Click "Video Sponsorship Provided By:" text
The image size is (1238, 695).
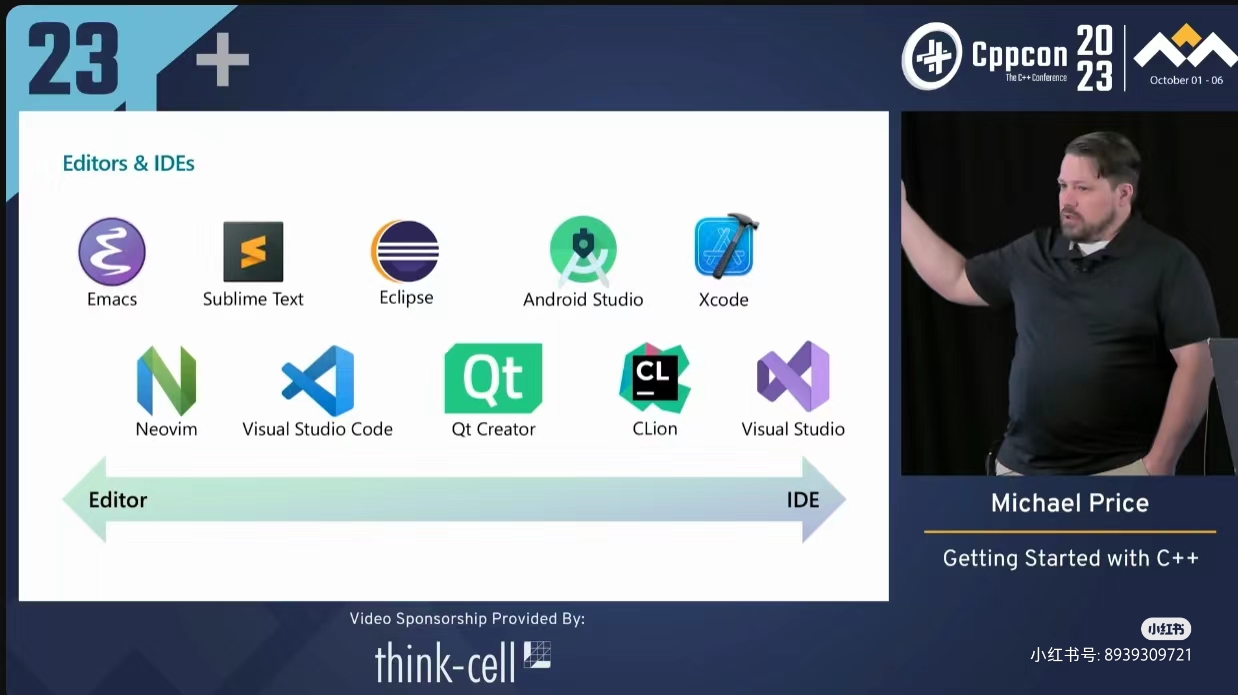coord(467,619)
